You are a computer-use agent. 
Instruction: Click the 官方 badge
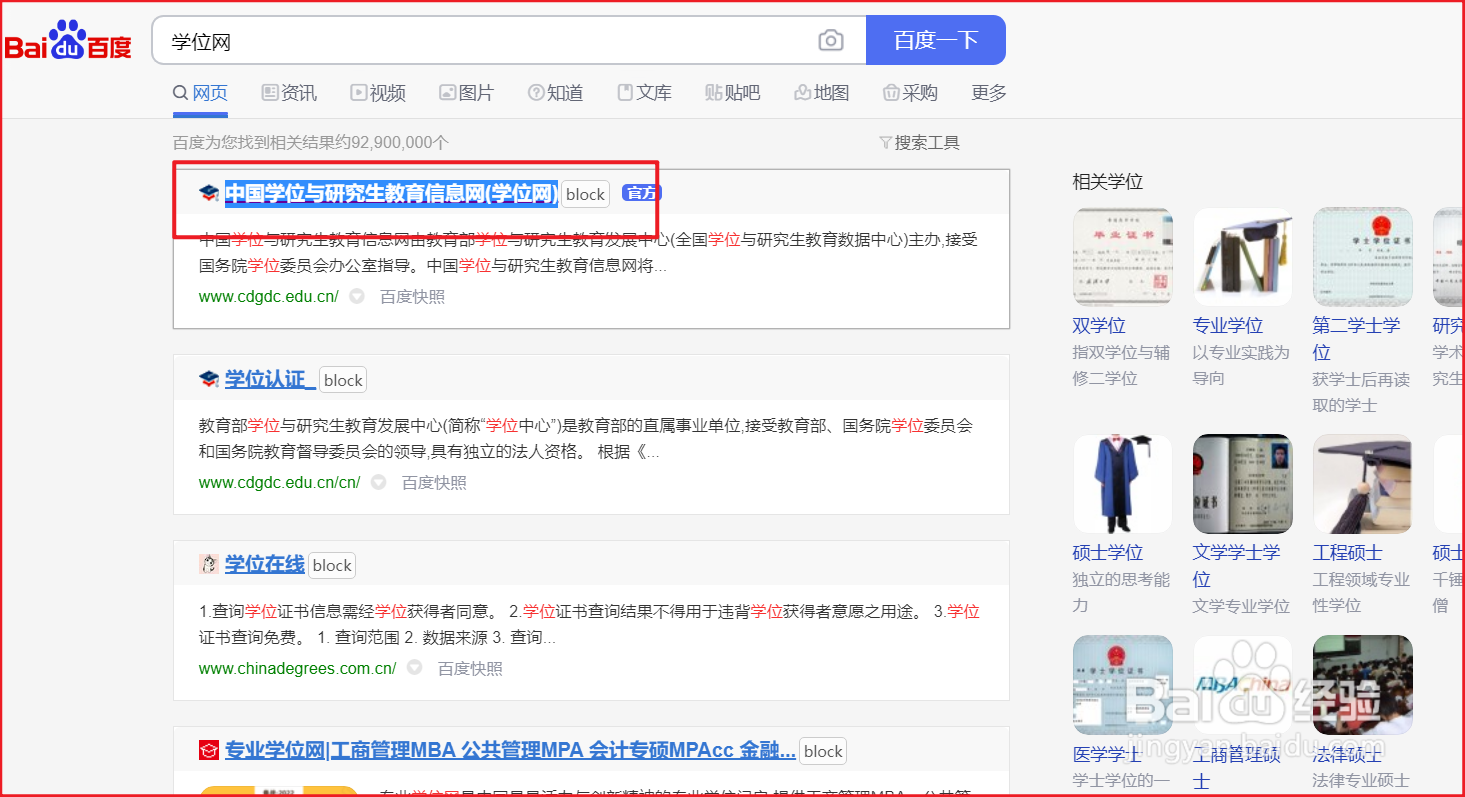(x=641, y=193)
